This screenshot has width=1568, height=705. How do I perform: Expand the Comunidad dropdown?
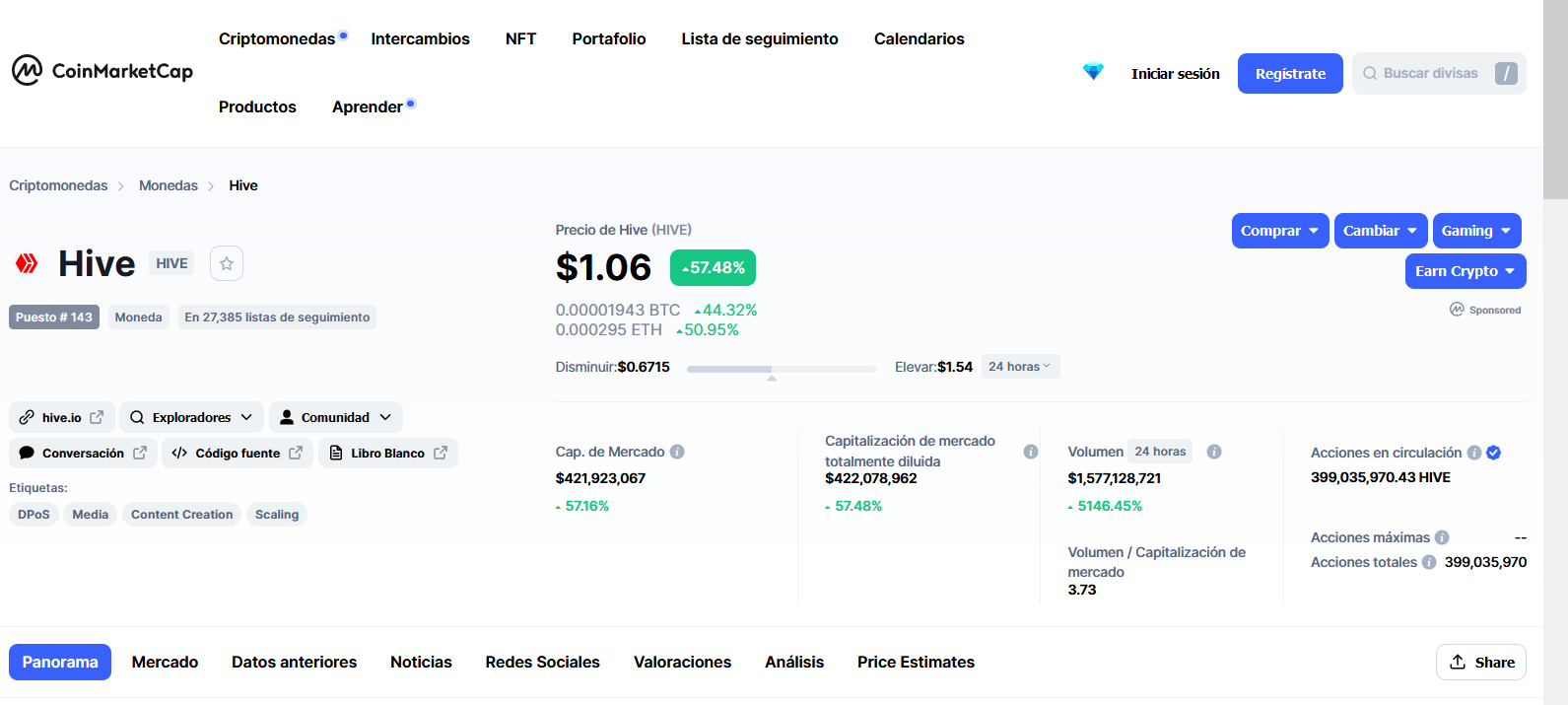[x=336, y=417]
